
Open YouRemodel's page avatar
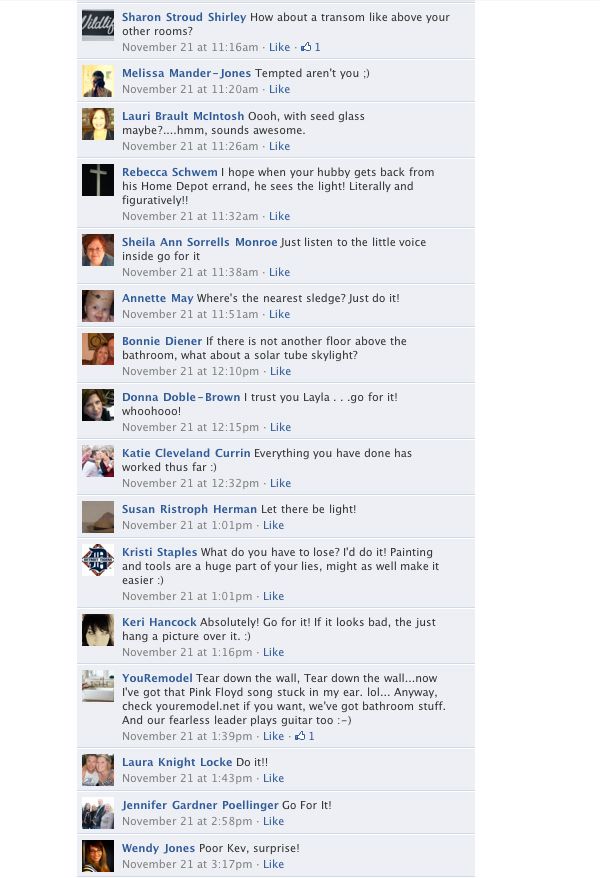98,686
